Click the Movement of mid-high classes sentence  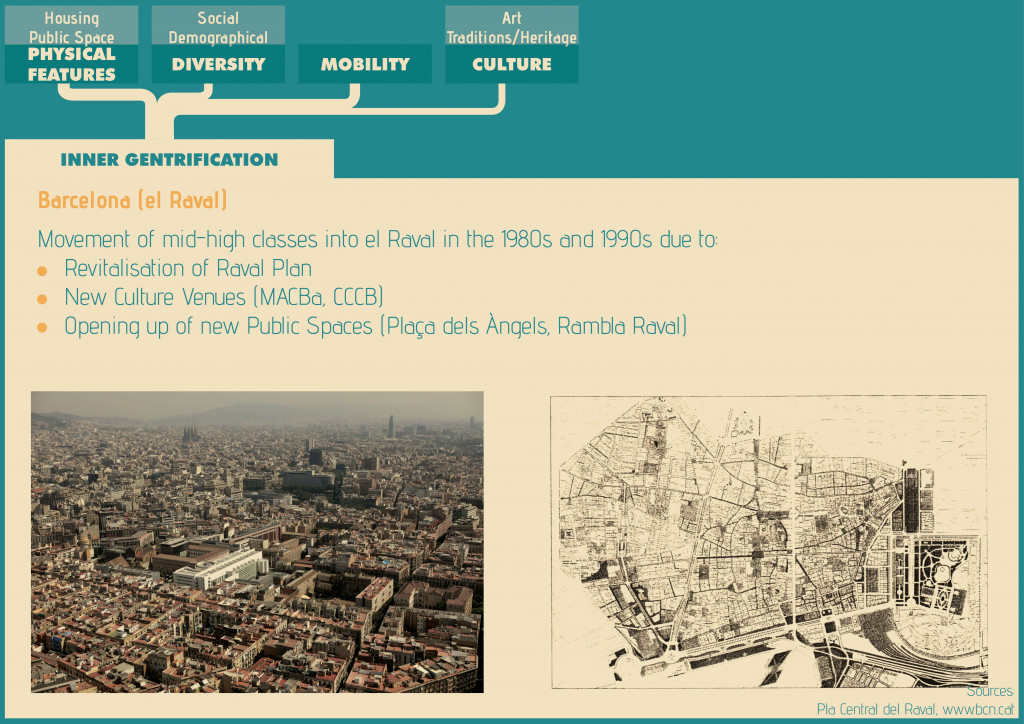[377, 240]
